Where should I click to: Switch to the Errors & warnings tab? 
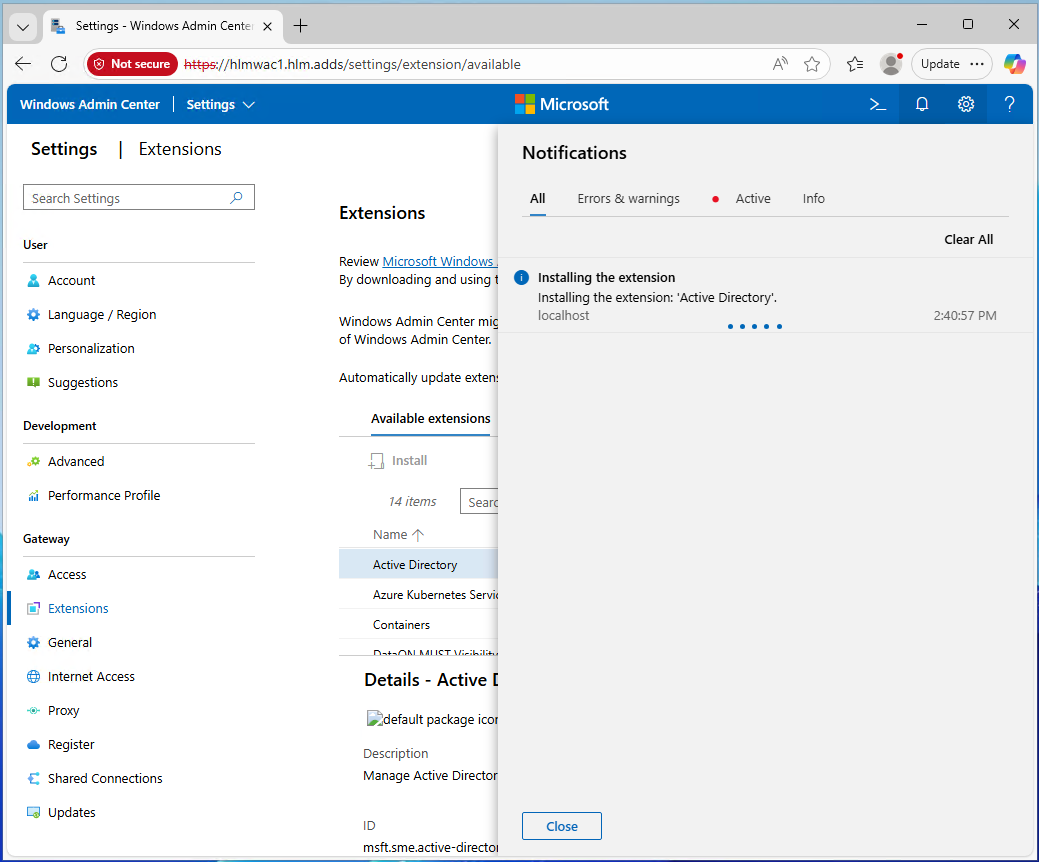(x=628, y=199)
